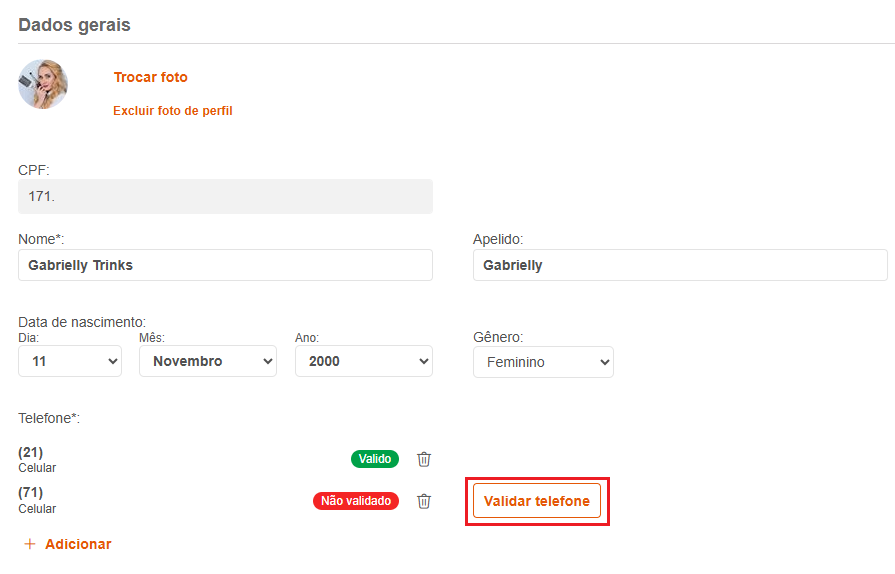Open the Mês dropdown showing Novembro

point(208,361)
